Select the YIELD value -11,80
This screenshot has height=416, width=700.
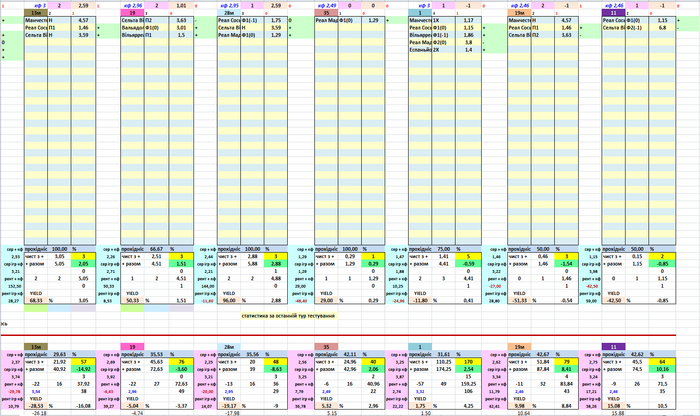click(x=421, y=301)
